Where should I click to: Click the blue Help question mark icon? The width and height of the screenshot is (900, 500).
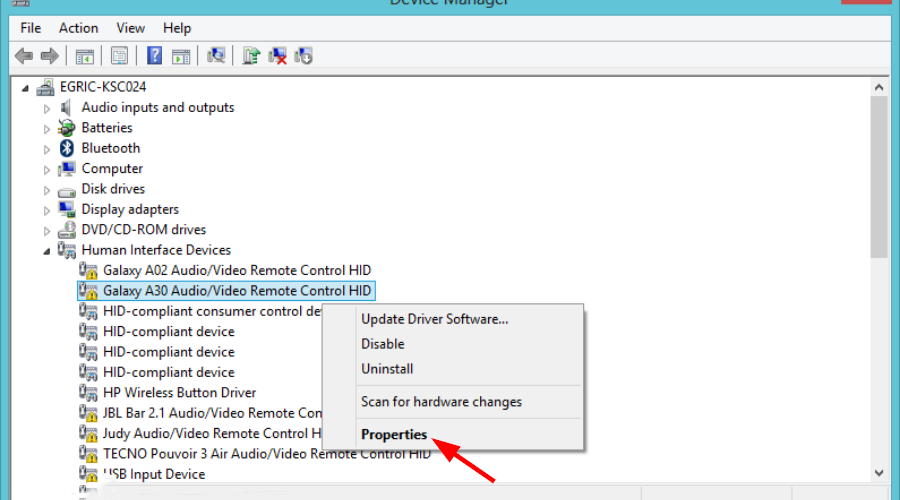click(154, 56)
